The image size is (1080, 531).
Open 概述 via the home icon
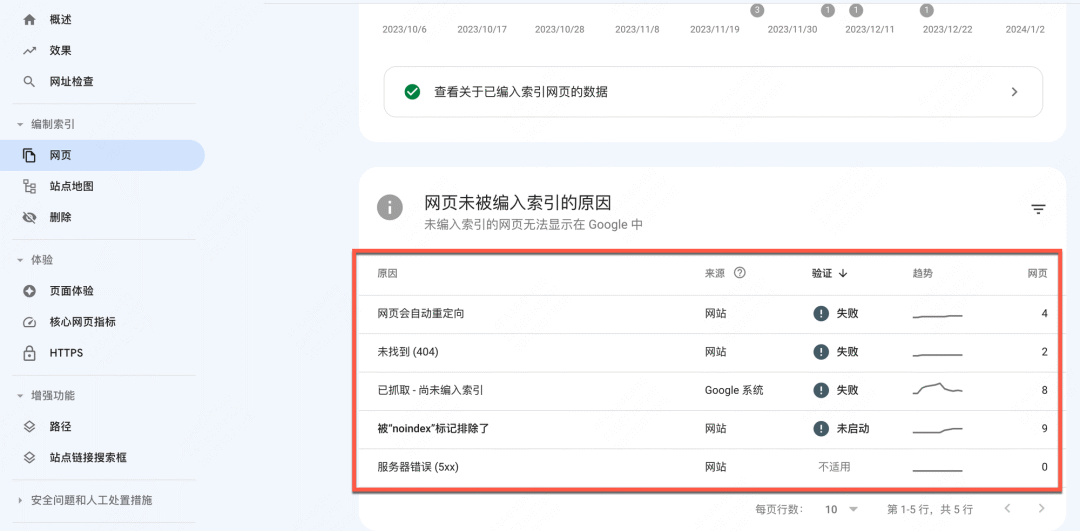29,20
